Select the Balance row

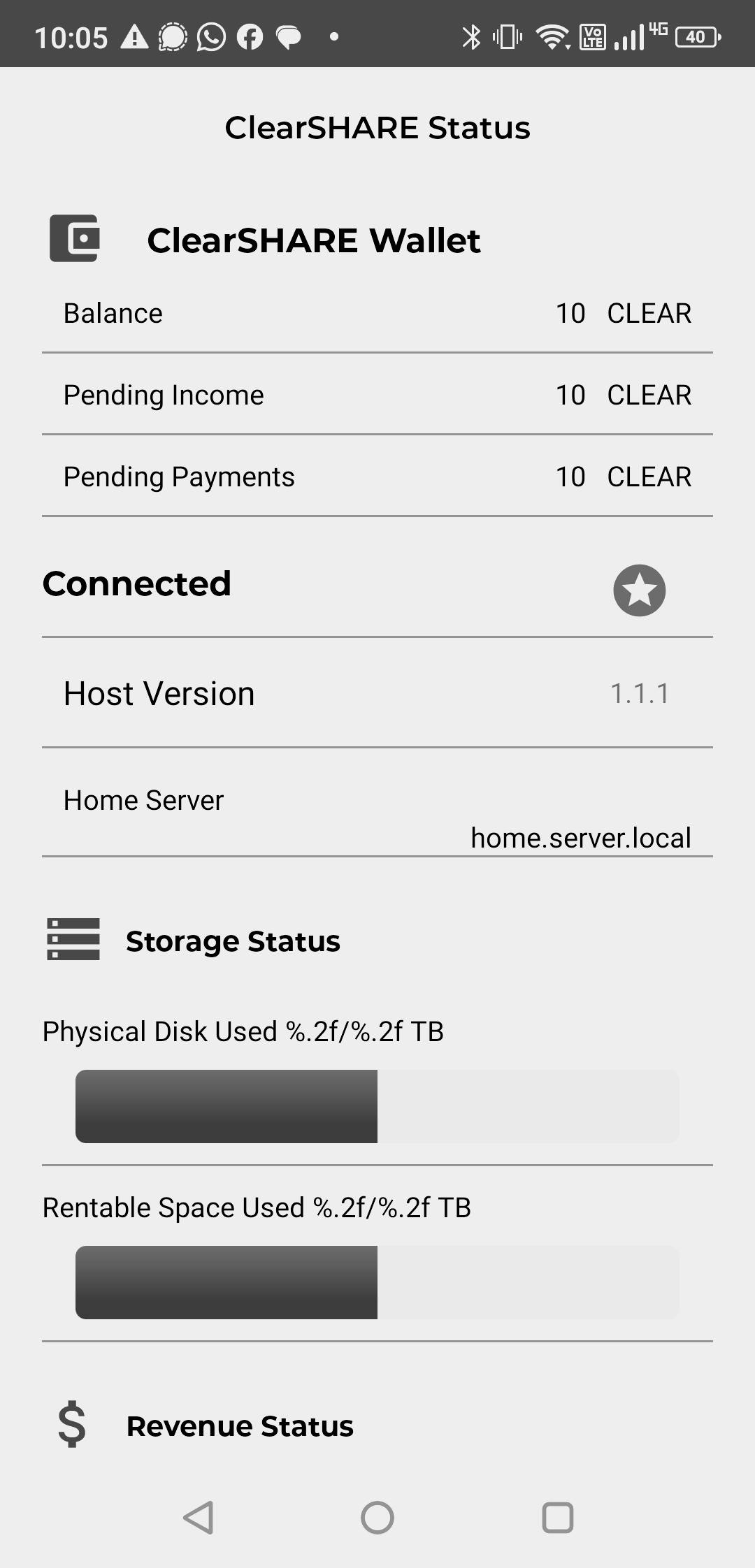[x=377, y=314]
